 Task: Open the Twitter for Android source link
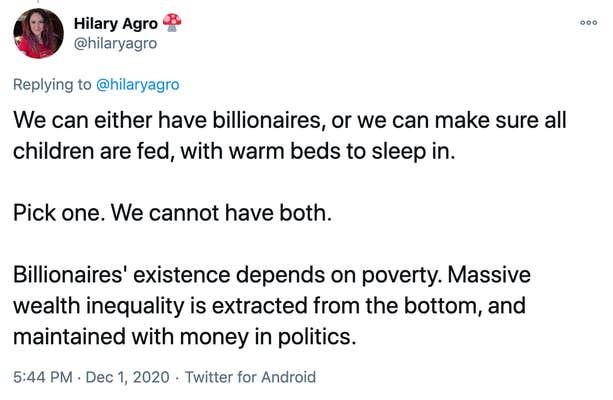[250, 377]
